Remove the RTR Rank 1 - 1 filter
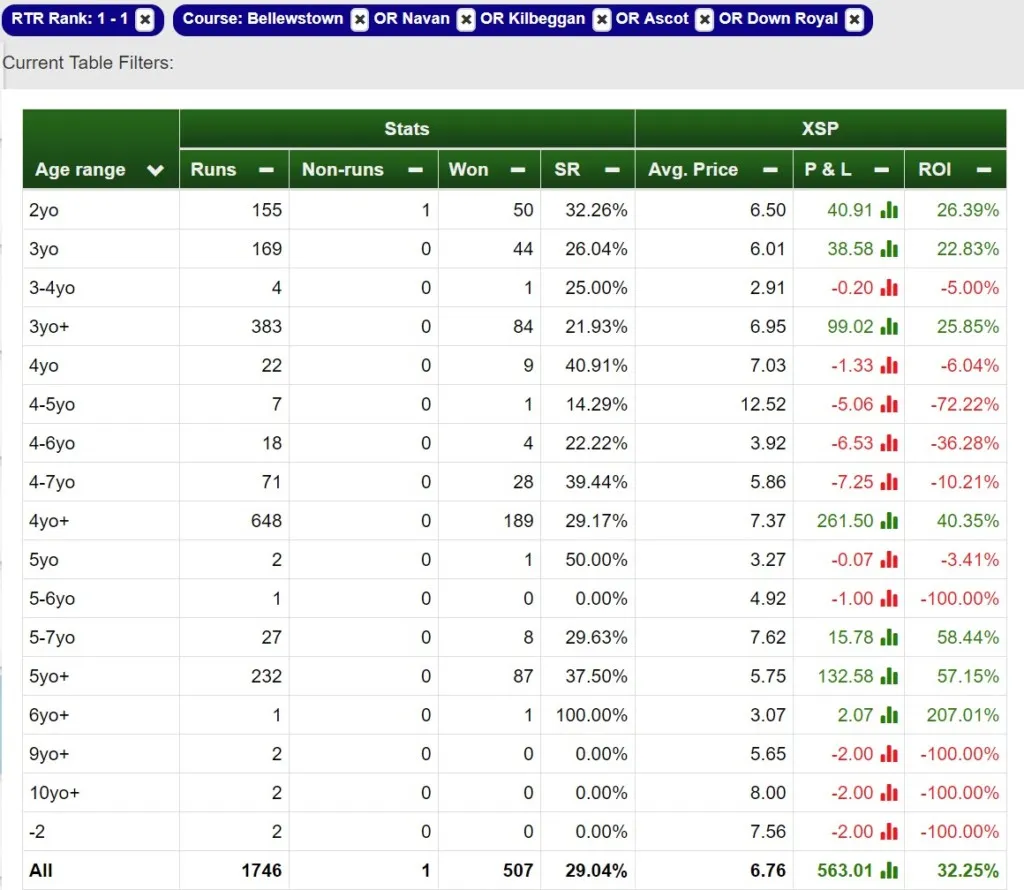Viewport: 1024px width, 890px height. (x=145, y=20)
